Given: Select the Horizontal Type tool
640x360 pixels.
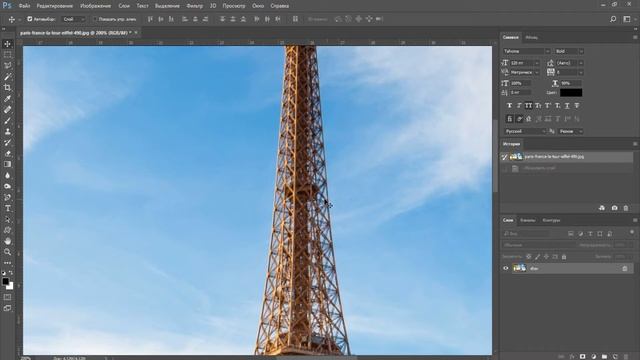Looking at the screenshot, I should click(7, 209).
